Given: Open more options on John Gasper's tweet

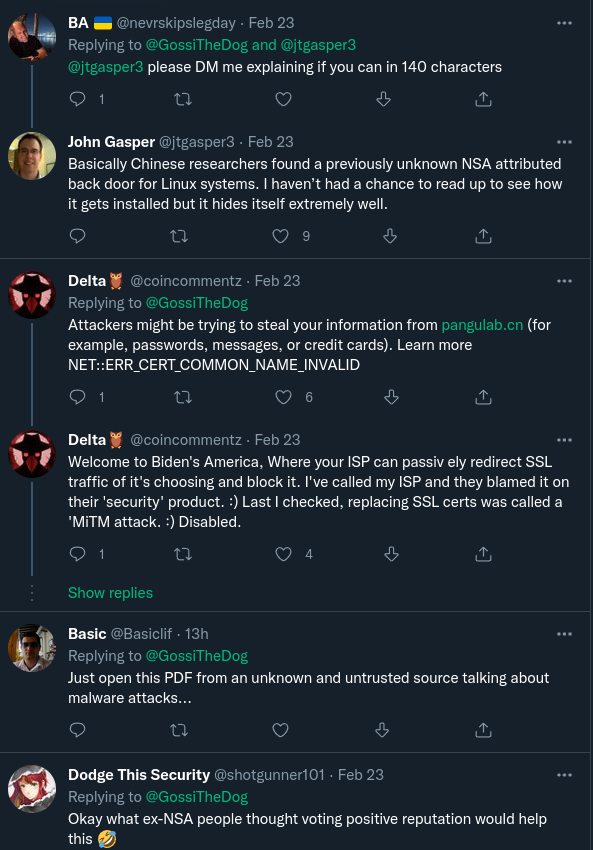Looking at the screenshot, I should (564, 142).
